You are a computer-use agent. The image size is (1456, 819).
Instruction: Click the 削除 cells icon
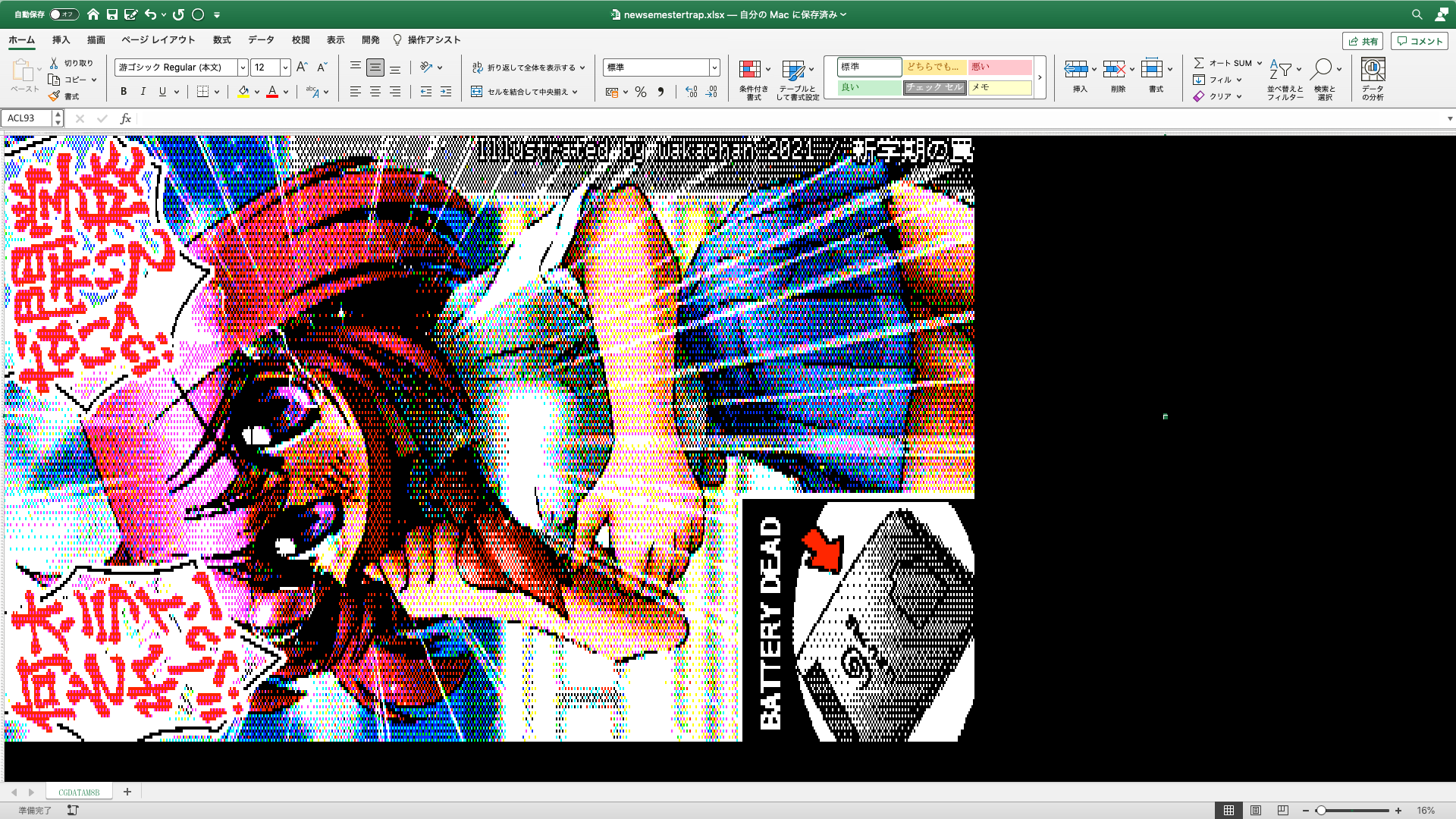pyautogui.click(x=1114, y=70)
